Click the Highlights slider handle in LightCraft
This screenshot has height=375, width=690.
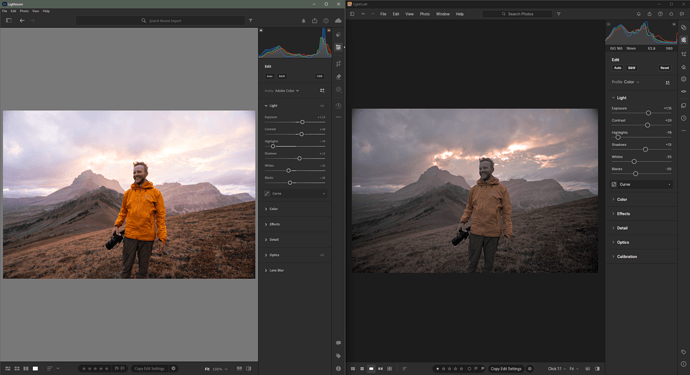click(618, 137)
